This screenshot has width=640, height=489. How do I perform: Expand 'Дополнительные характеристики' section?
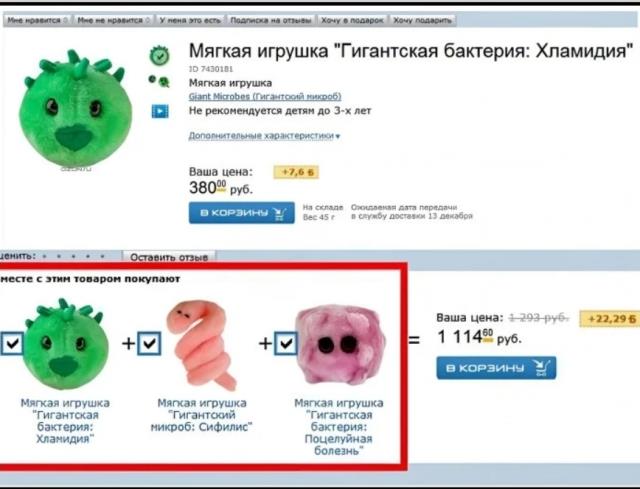(264, 136)
